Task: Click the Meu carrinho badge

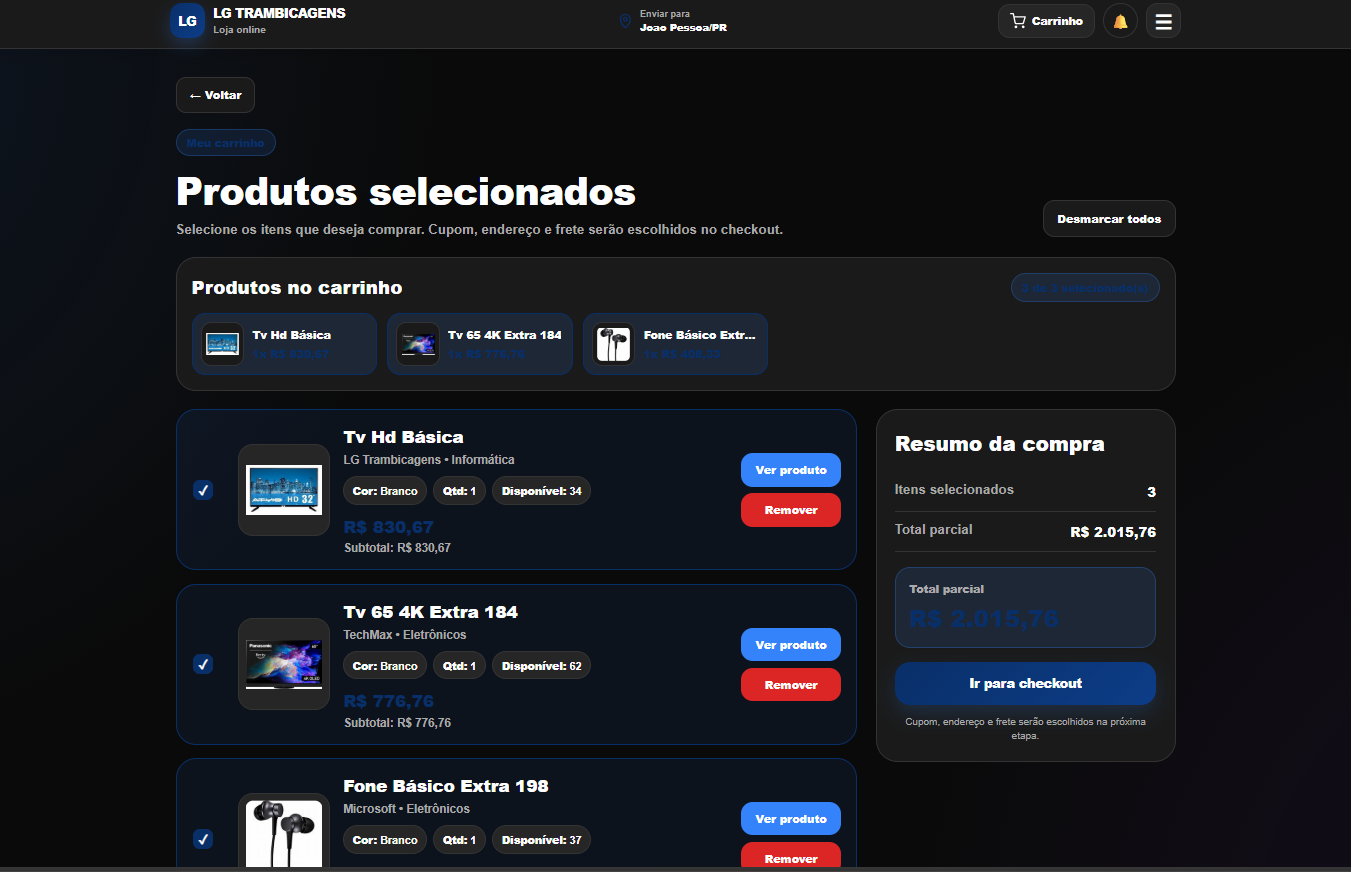Action: pos(226,143)
